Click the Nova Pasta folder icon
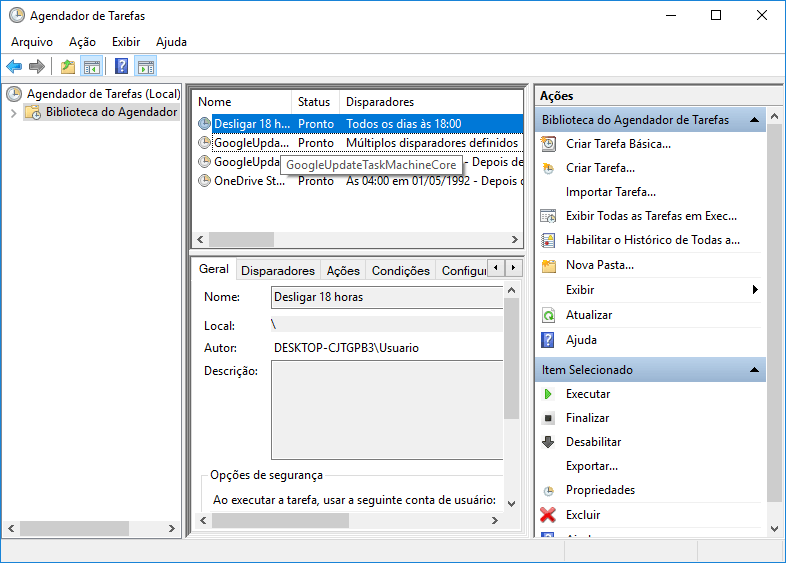Viewport: 786px width, 563px height. (x=549, y=265)
